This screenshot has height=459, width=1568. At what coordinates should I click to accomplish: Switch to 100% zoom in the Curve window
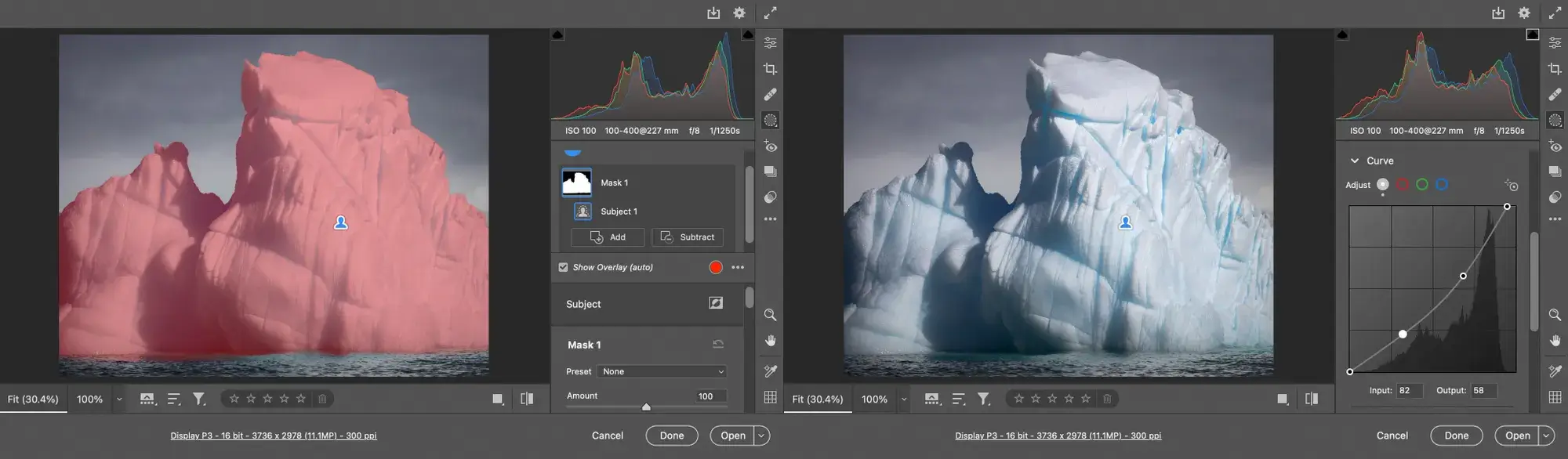pyautogui.click(x=874, y=399)
